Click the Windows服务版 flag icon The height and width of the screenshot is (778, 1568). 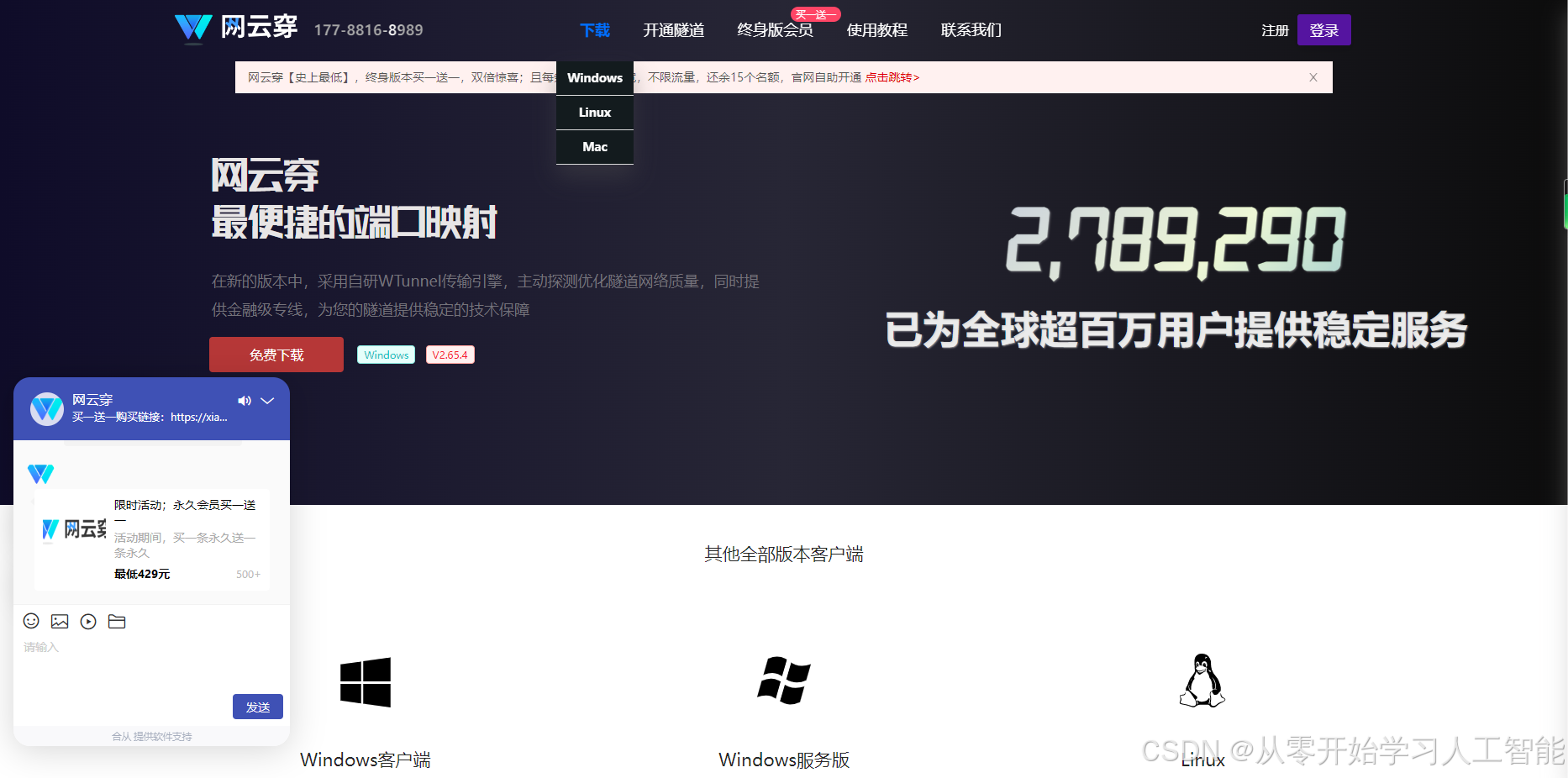(x=784, y=681)
